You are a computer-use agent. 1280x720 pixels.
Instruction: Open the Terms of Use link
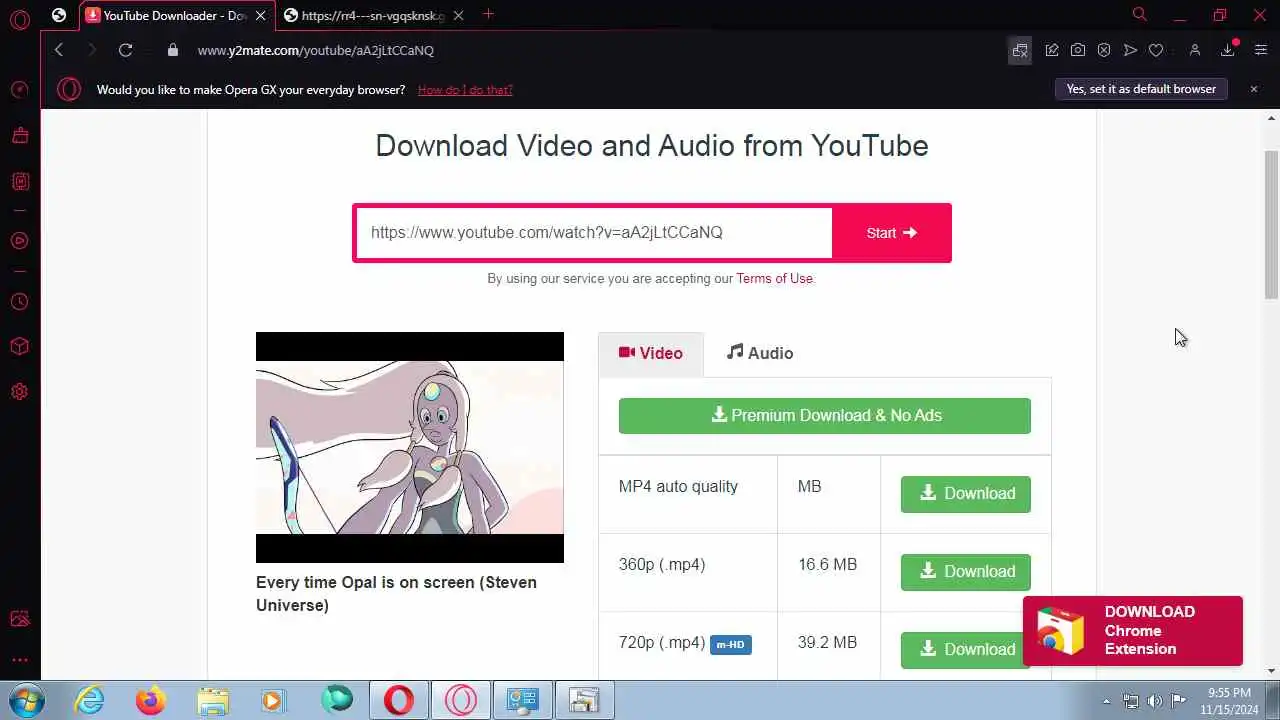pos(775,278)
